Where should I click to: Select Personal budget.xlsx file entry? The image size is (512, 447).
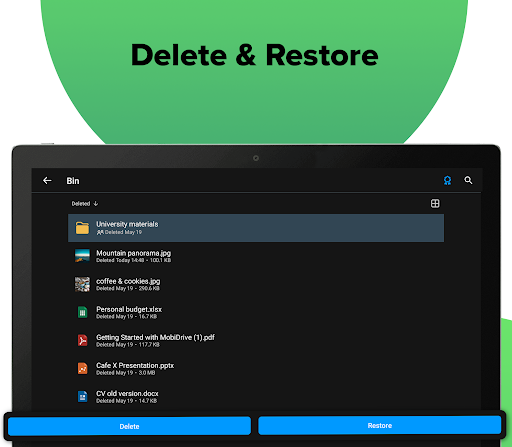pyautogui.click(x=256, y=312)
